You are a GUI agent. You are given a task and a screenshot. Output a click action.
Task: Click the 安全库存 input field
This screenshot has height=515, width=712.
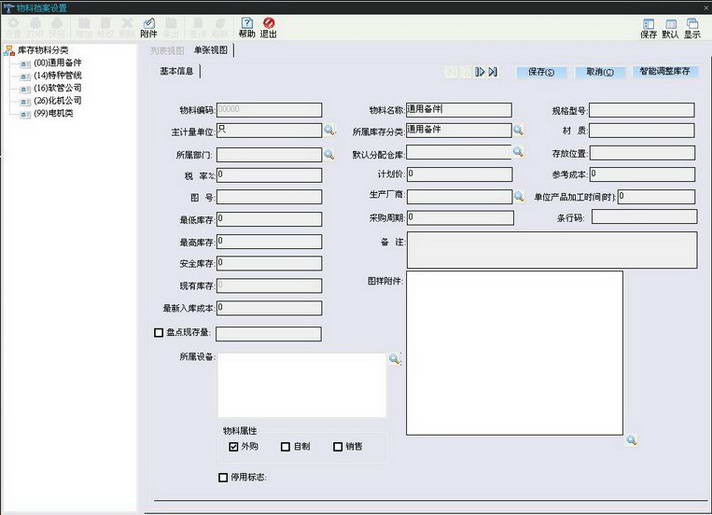click(269, 263)
